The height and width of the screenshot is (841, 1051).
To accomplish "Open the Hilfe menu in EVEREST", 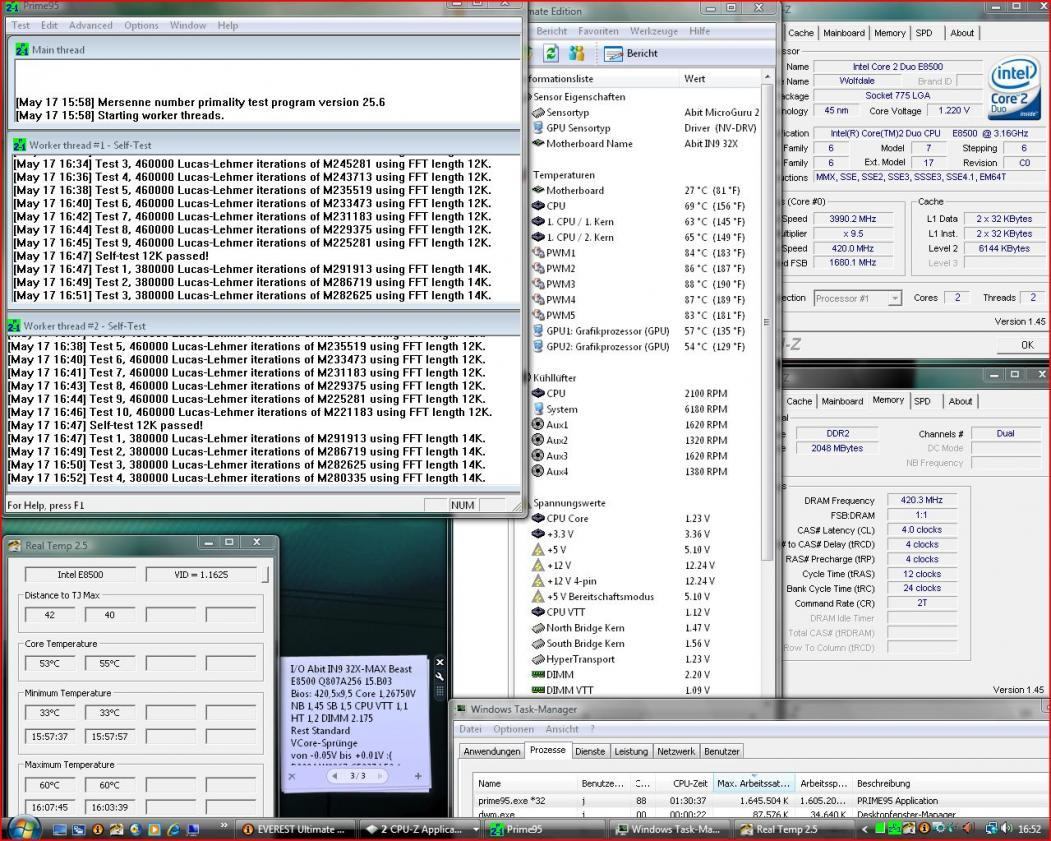I will 699,31.
